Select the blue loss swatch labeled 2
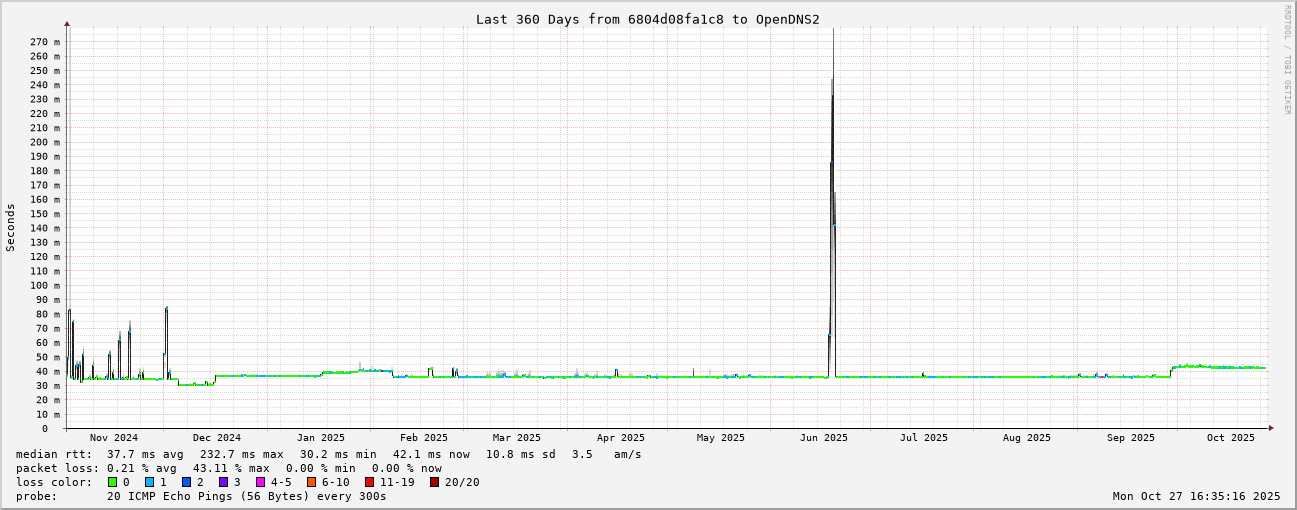 click(186, 482)
